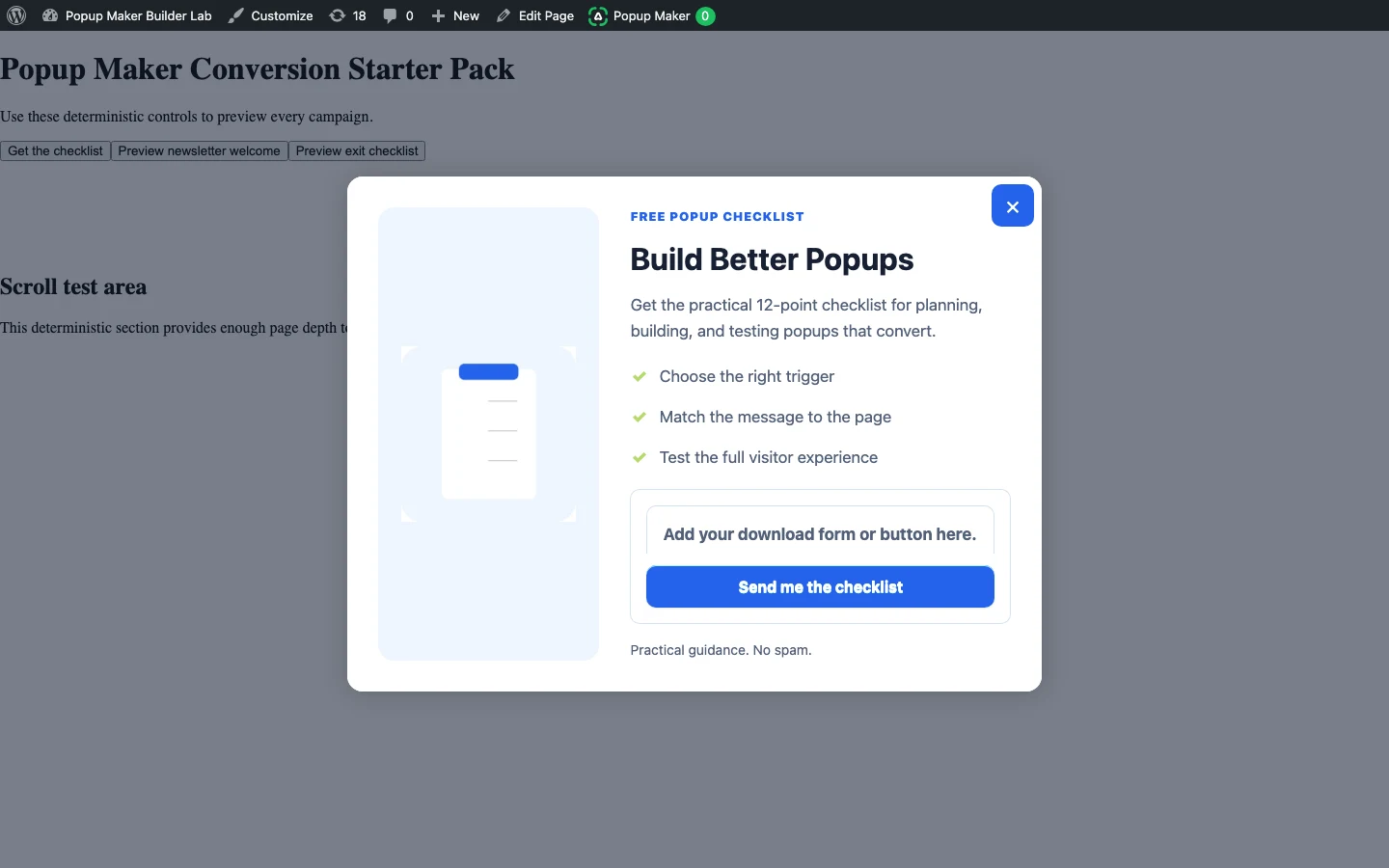
Task: Open the comments item showing 0
Action: (398, 15)
